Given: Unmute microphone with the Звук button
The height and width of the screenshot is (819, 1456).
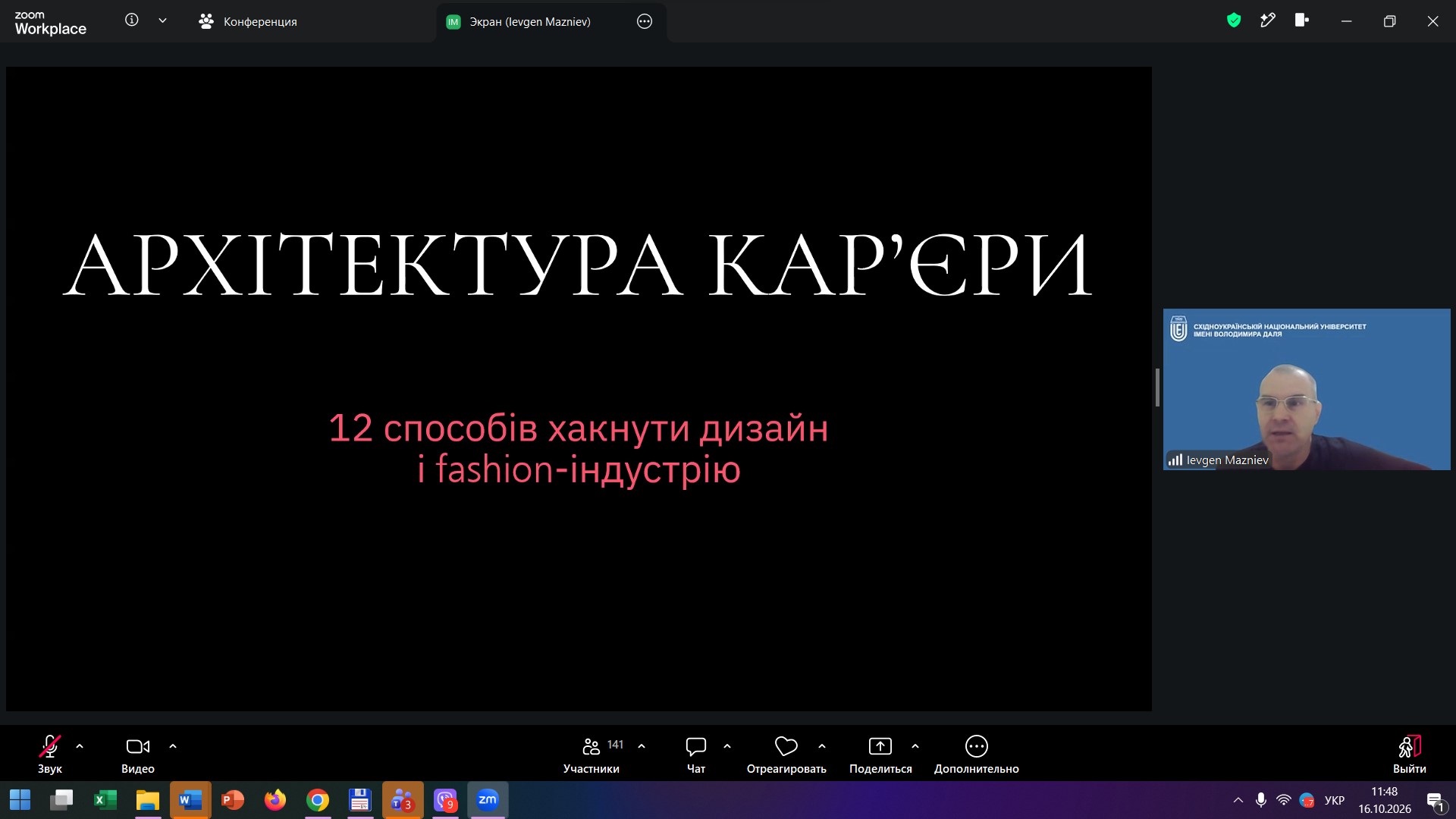Looking at the screenshot, I should click(x=50, y=754).
